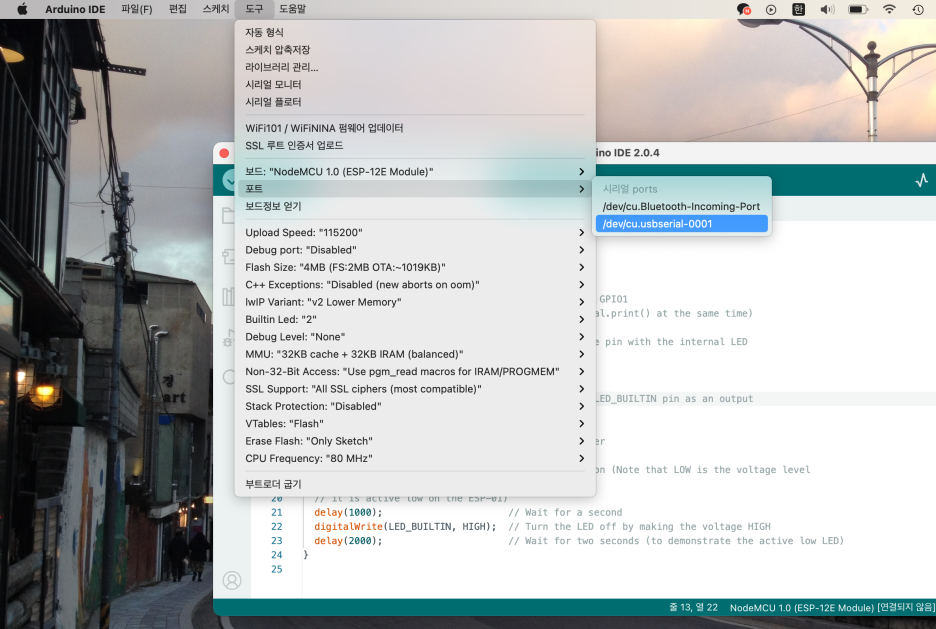Expand C++ Exceptions submenu
Image resolution: width=936 pixels, height=629 pixels.
pyautogui.click(x=415, y=284)
